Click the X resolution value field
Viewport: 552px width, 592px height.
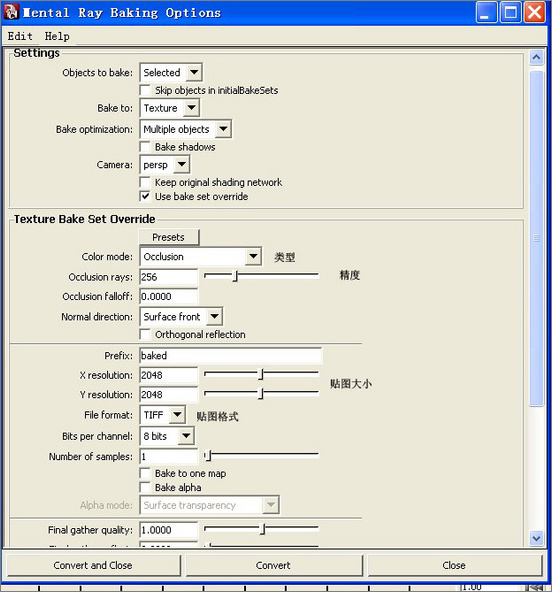click(168, 375)
